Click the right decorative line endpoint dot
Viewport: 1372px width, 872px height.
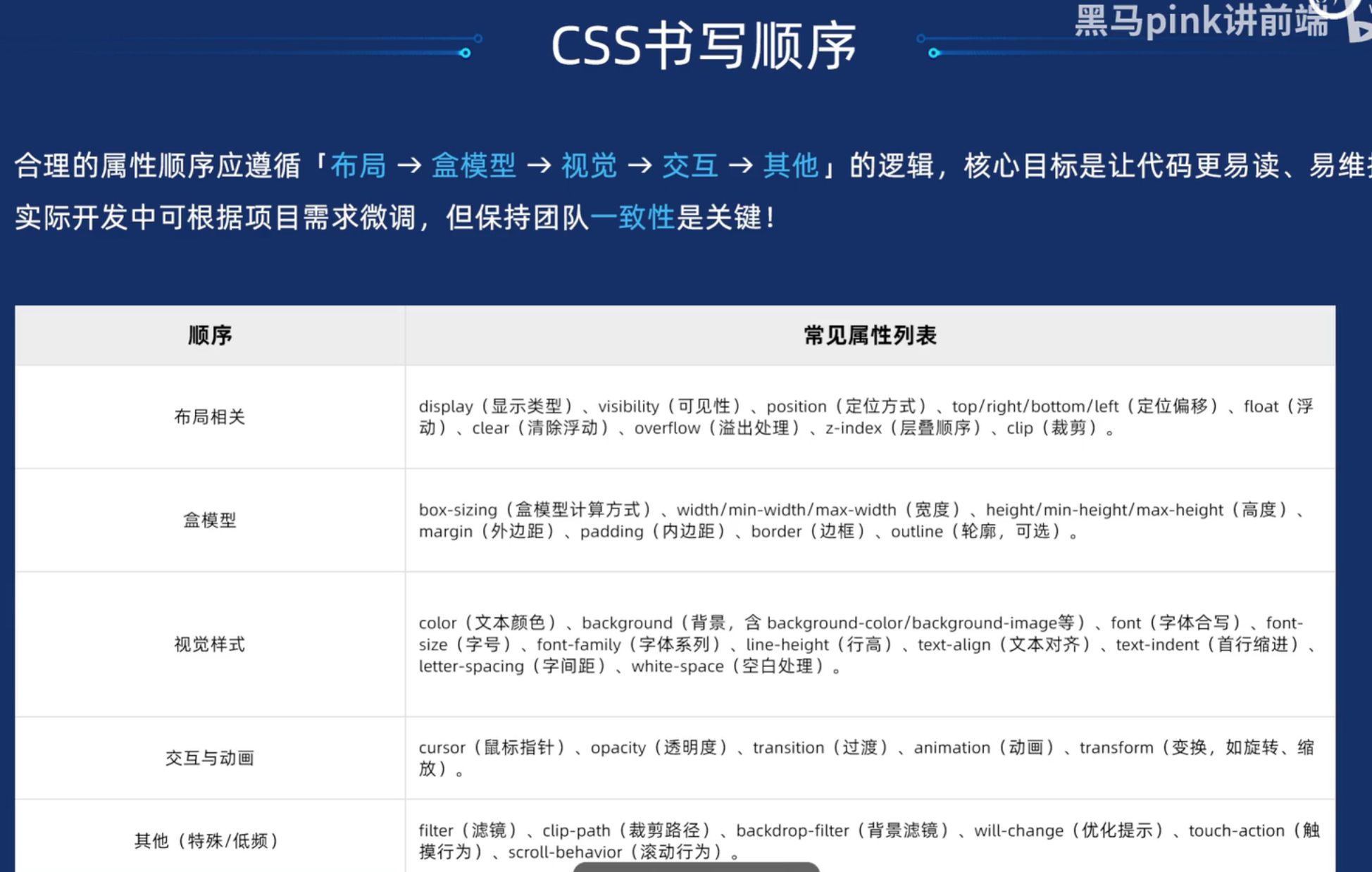coord(934,53)
